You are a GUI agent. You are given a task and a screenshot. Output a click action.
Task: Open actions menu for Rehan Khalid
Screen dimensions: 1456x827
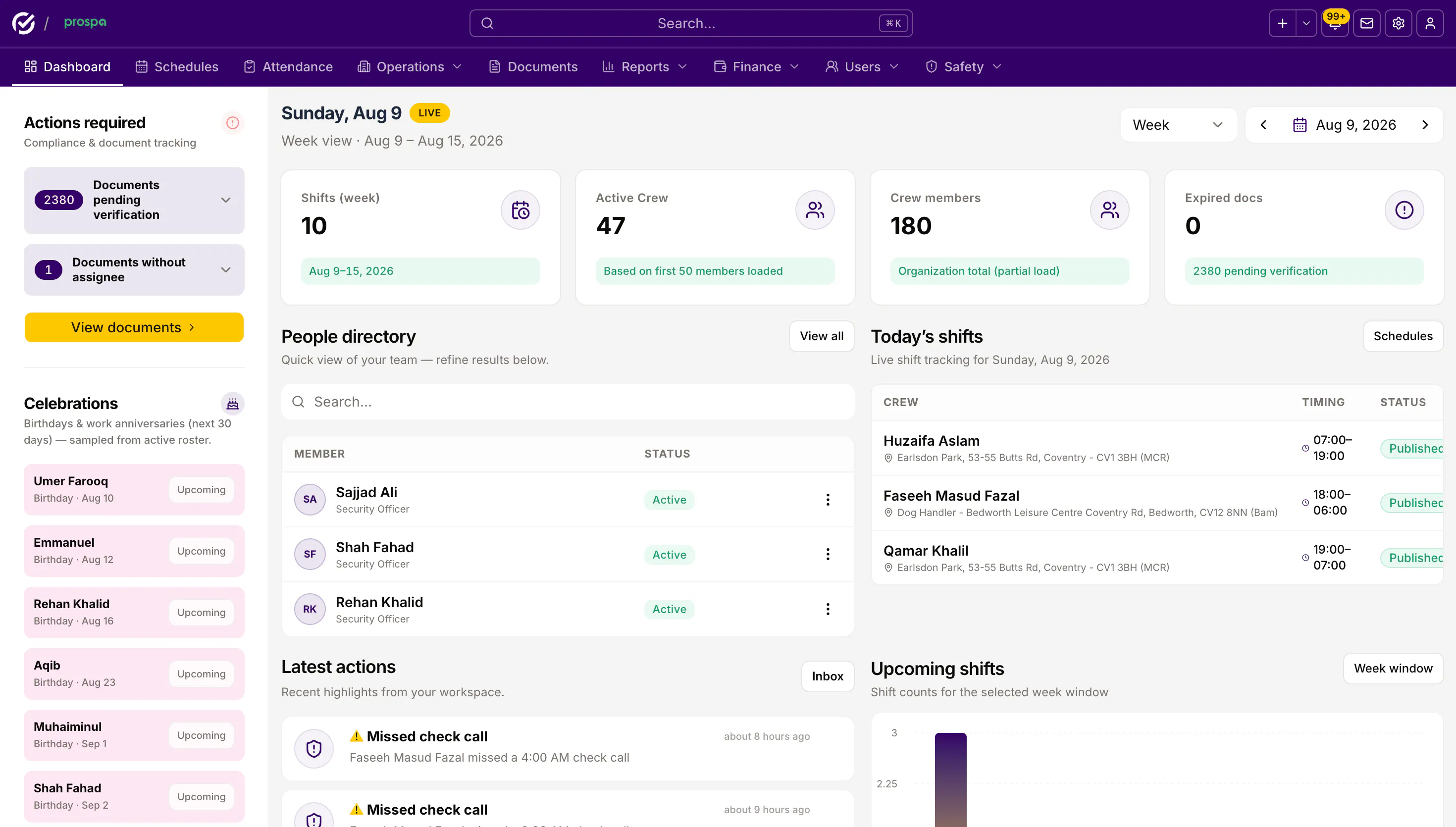pos(828,610)
